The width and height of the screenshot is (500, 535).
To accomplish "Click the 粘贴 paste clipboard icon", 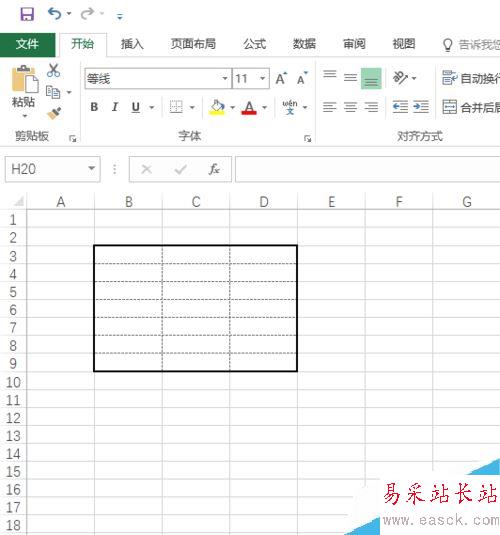I will [25, 79].
